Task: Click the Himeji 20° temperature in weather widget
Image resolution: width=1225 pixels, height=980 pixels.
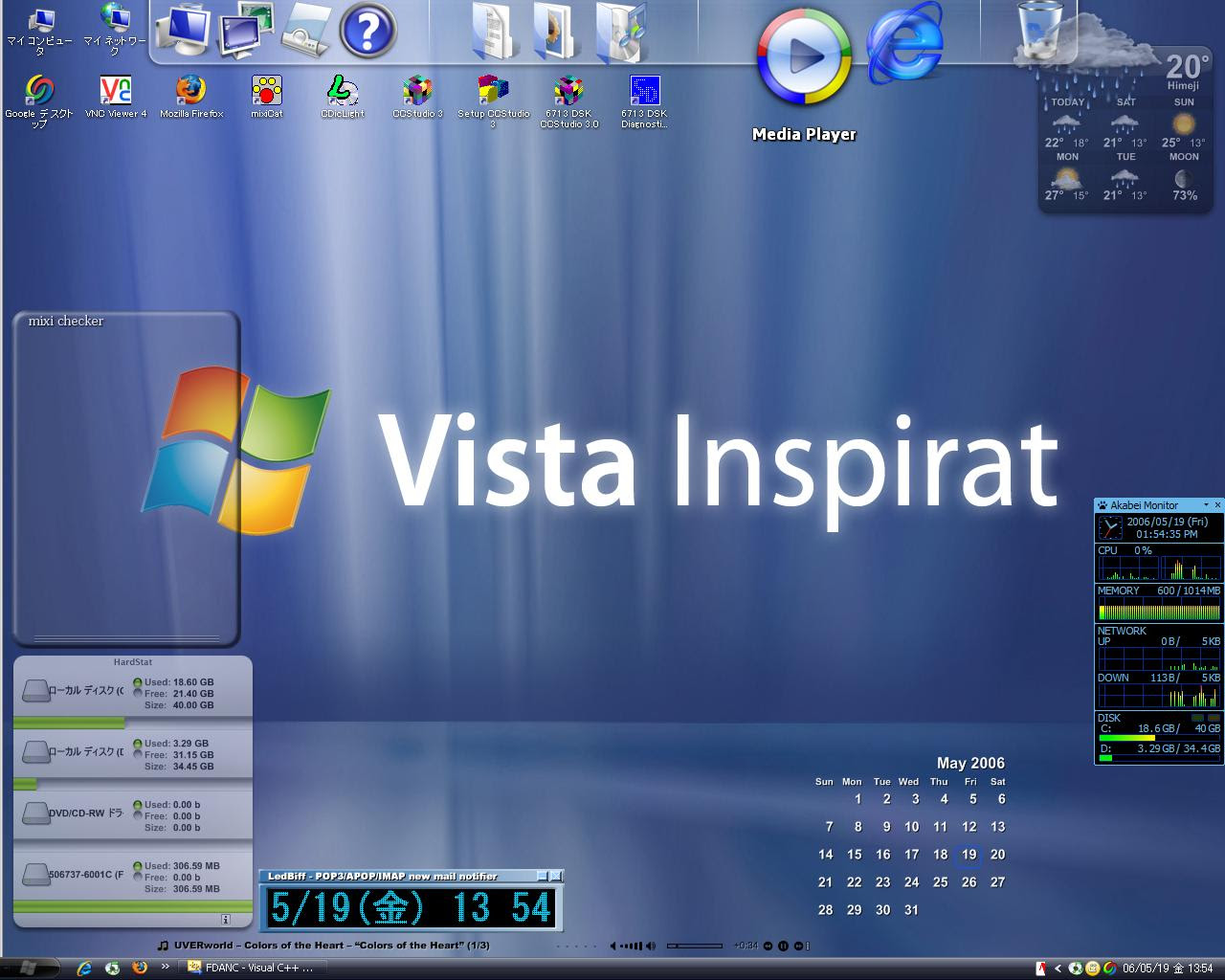Action: 1185,69
